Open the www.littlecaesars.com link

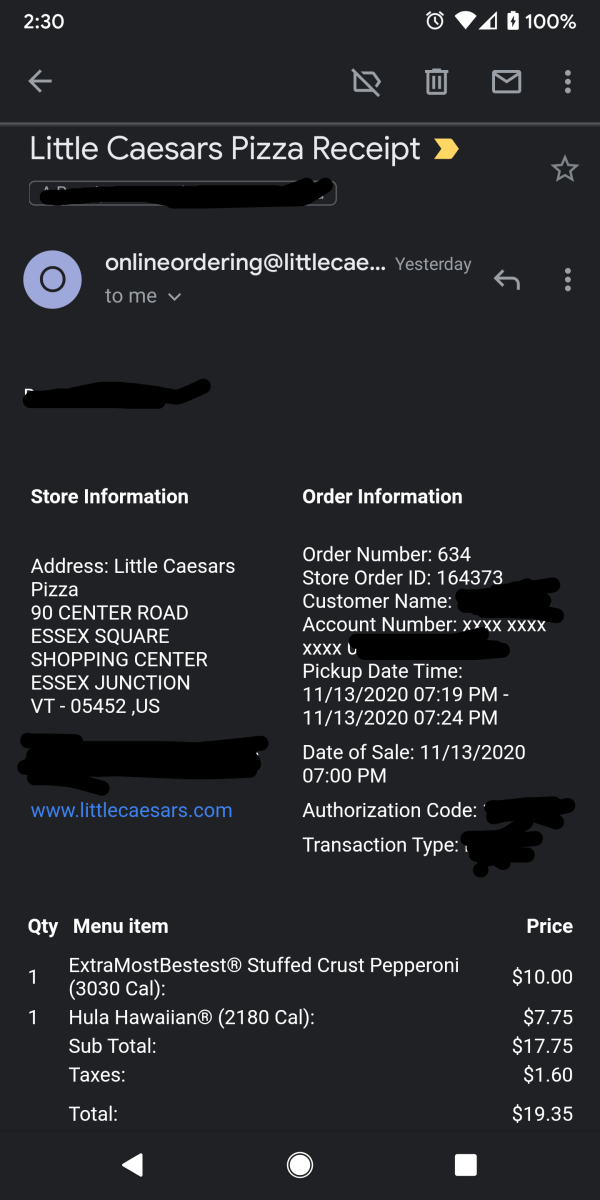tap(131, 810)
